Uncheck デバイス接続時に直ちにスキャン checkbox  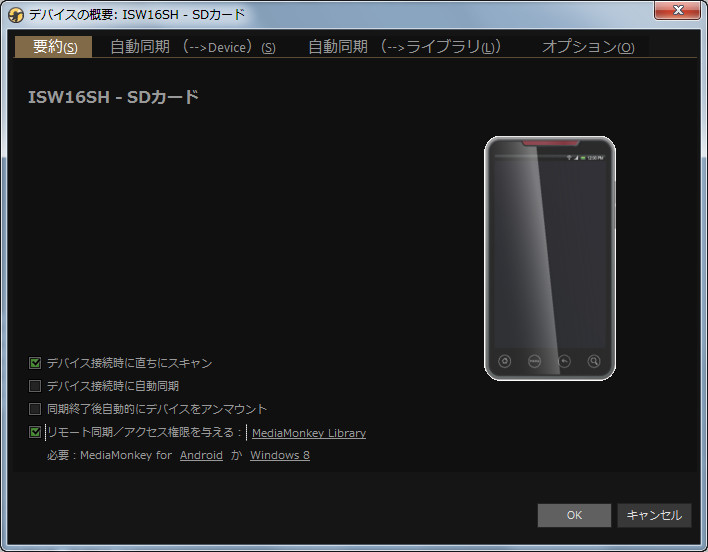click(35, 363)
